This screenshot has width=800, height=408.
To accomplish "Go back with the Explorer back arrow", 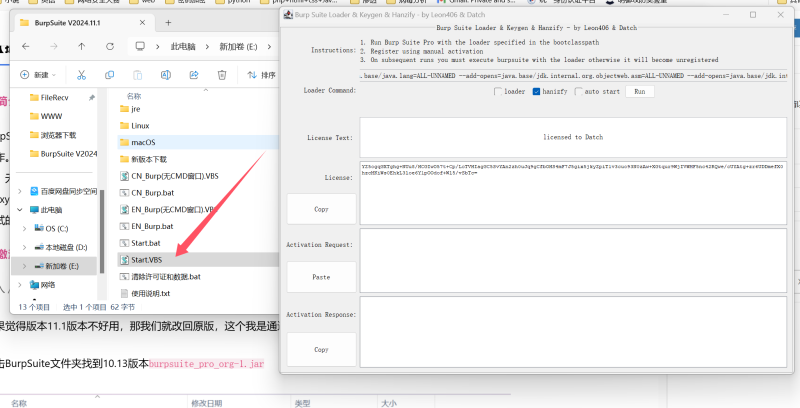I will 24,46.
